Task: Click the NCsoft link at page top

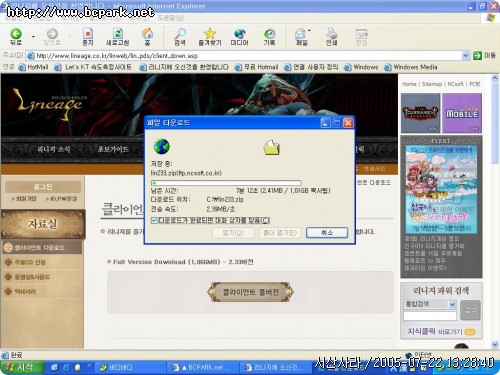Action: coord(455,84)
